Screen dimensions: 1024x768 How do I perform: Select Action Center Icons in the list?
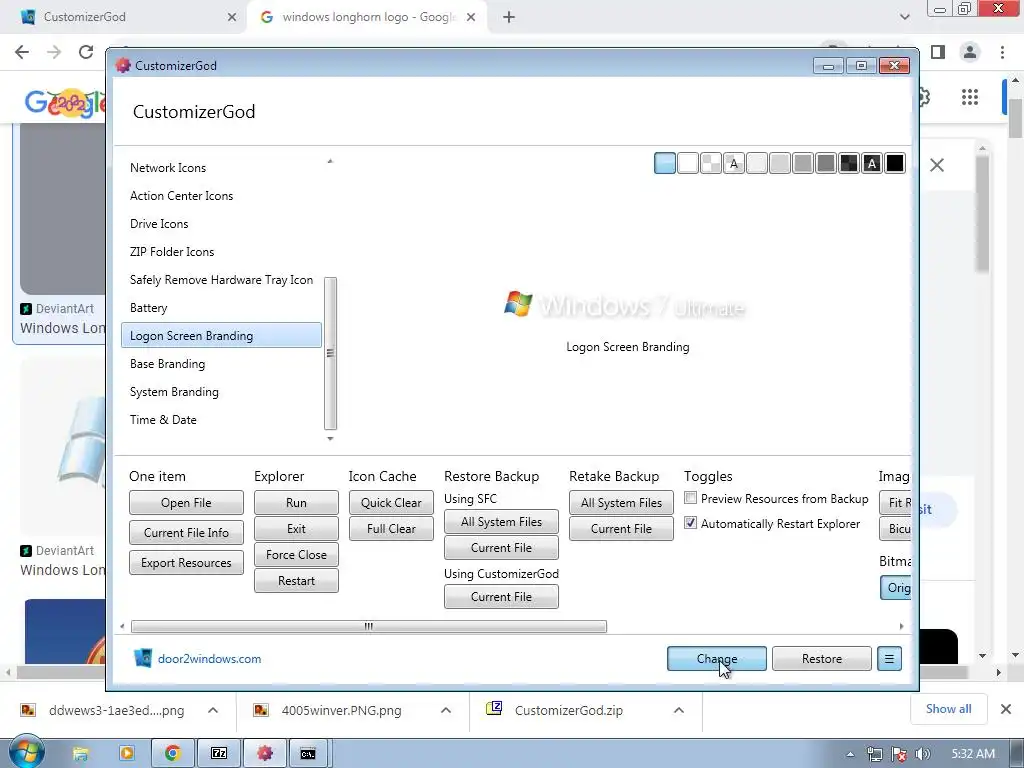(x=221, y=196)
